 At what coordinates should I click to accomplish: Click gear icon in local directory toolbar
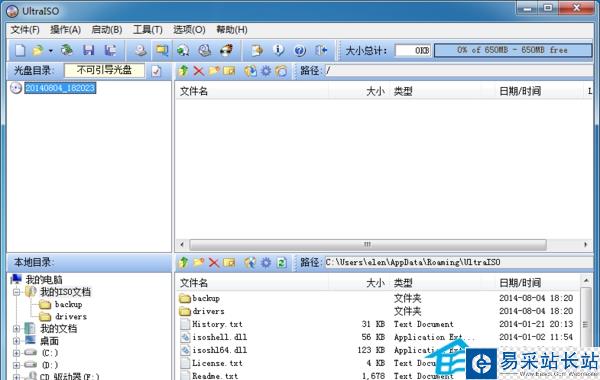266,263
